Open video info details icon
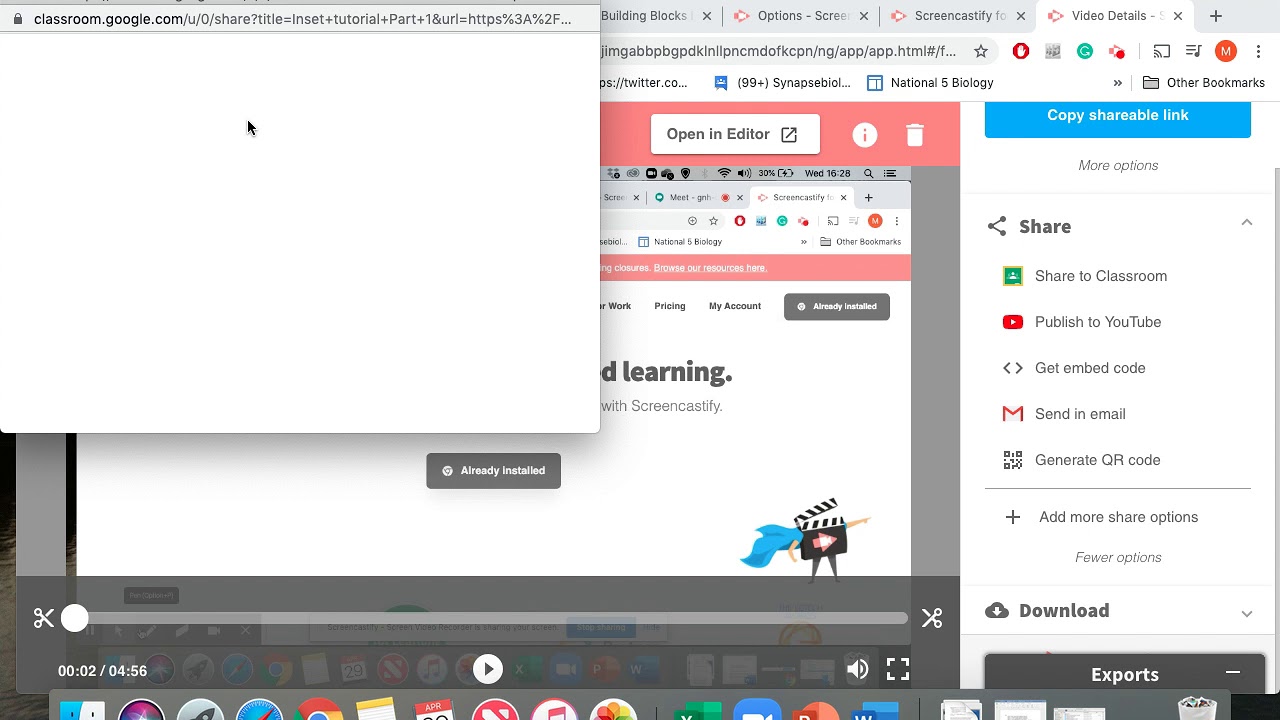1280x720 pixels. pos(865,135)
